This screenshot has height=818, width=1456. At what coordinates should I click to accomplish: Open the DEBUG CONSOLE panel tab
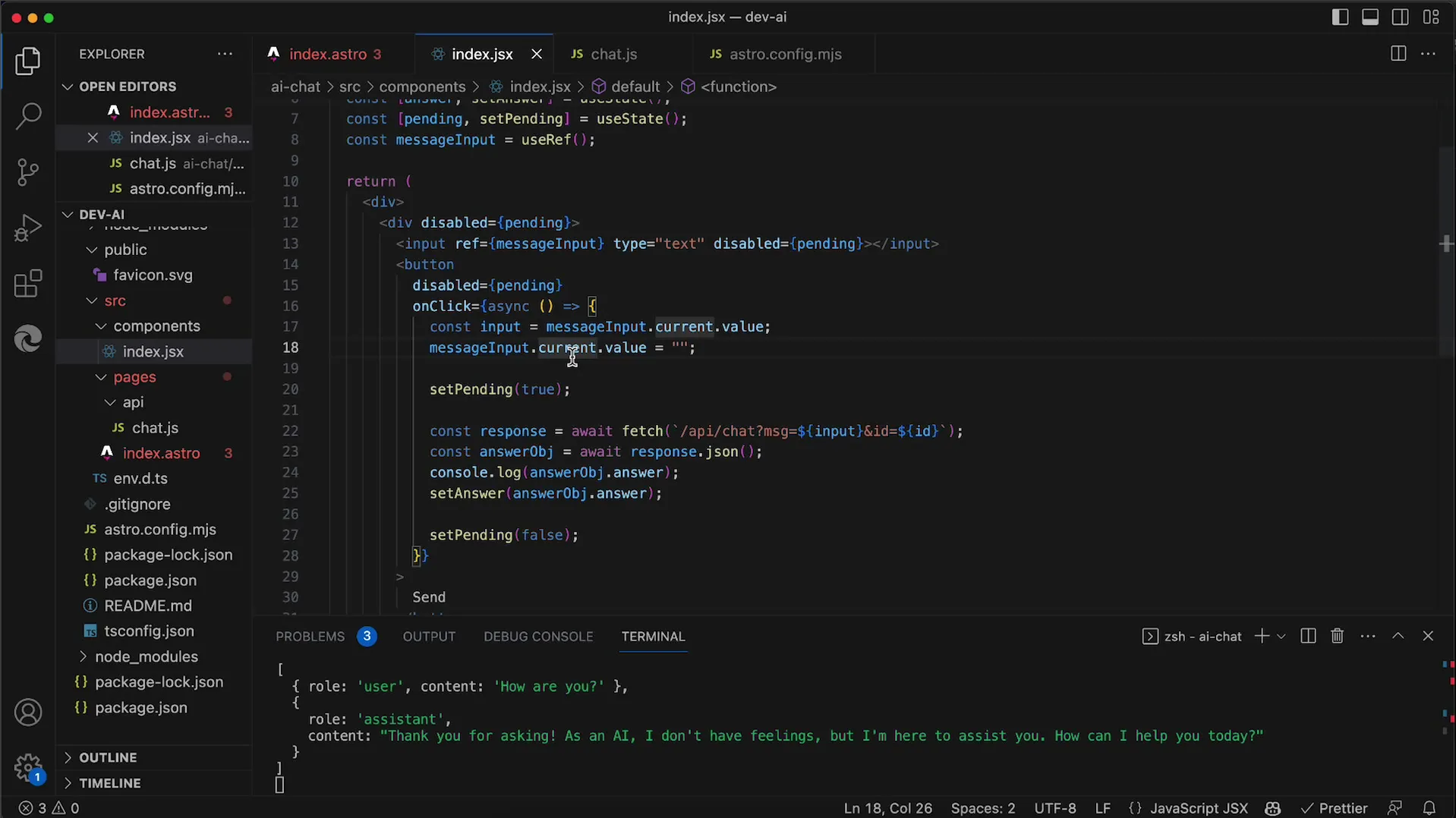click(x=538, y=636)
